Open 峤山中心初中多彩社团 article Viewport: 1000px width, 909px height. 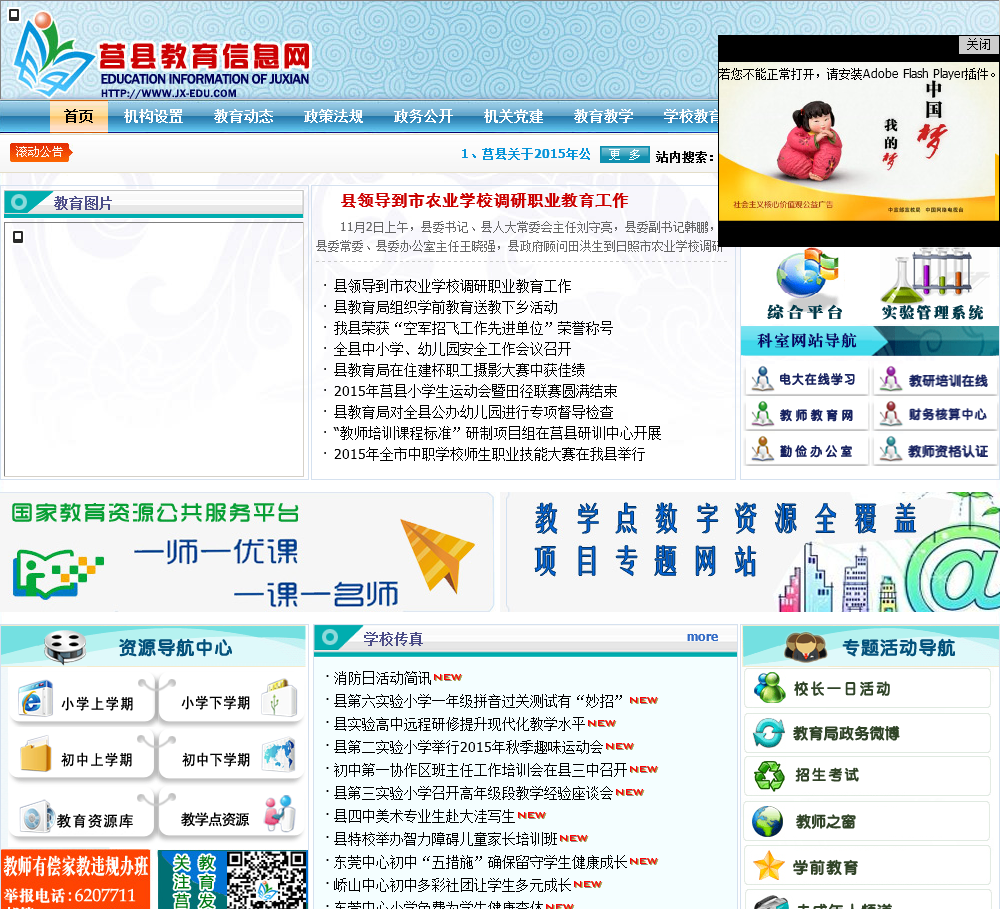pyautogui.click(x=452, y=885)
